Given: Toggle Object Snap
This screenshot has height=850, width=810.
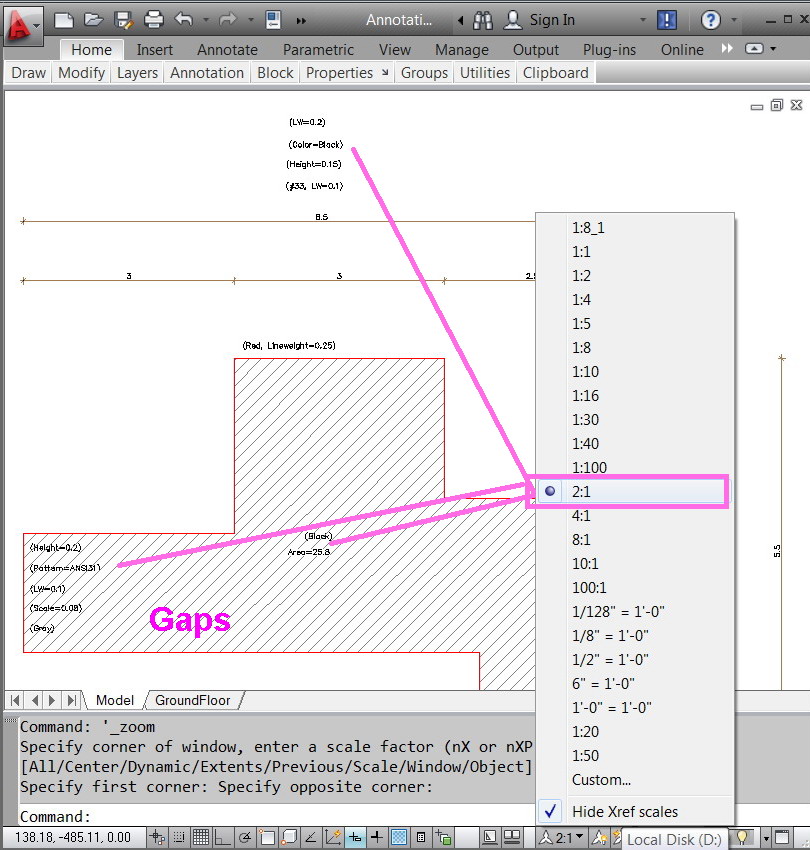Looking at the screenshot, I should (x=266, y=837).
